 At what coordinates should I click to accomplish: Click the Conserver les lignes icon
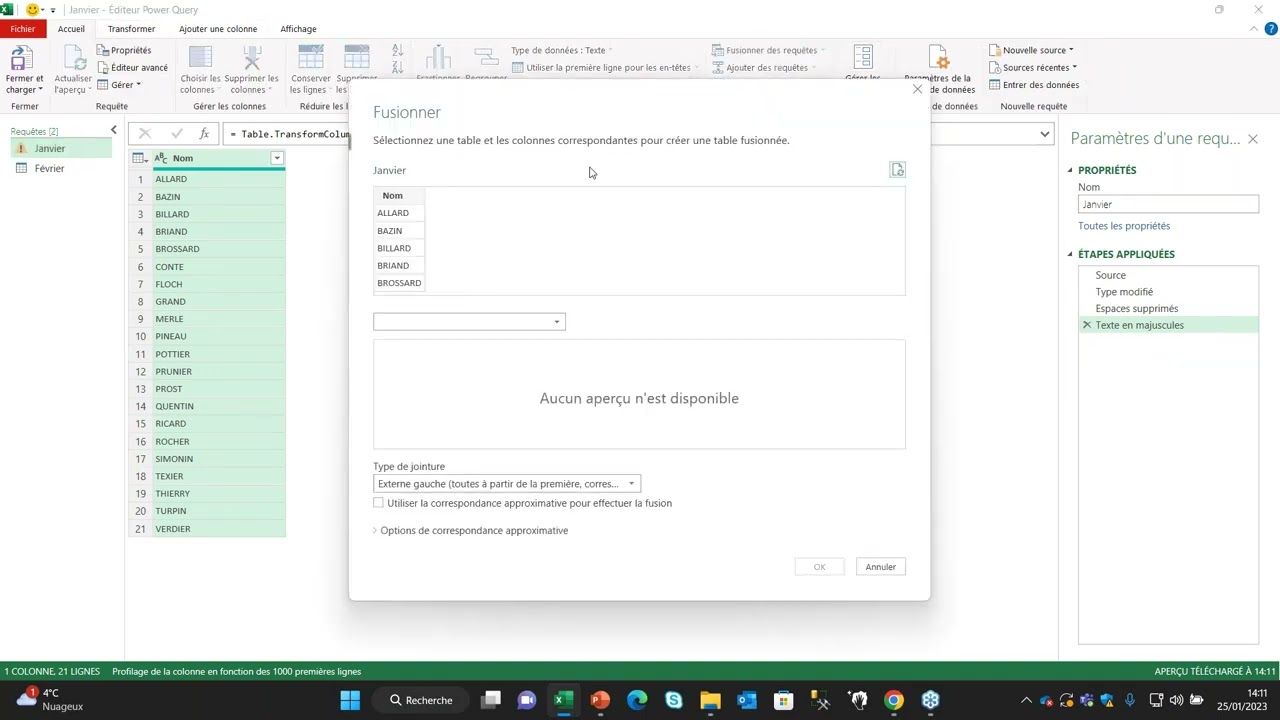pos(311,58)
